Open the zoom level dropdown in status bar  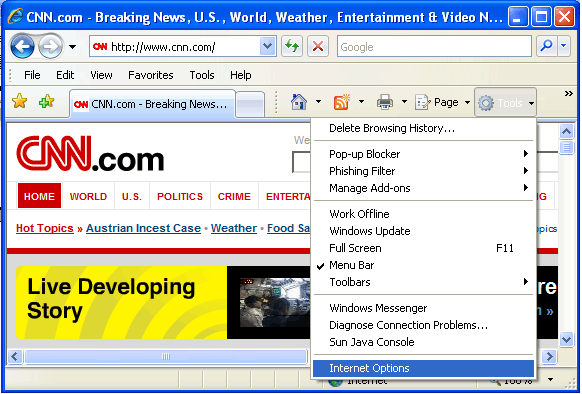550,380
